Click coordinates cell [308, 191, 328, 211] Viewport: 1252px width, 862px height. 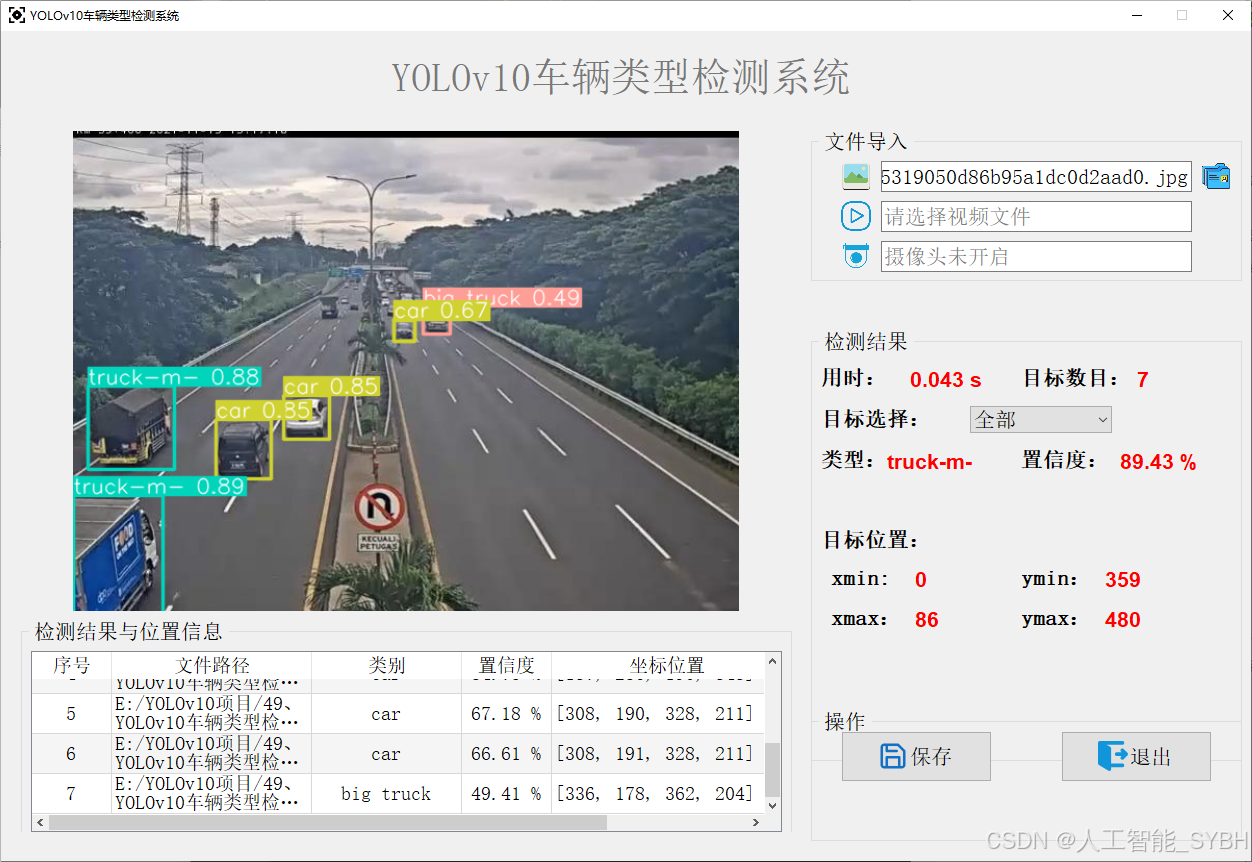(656, 754)
